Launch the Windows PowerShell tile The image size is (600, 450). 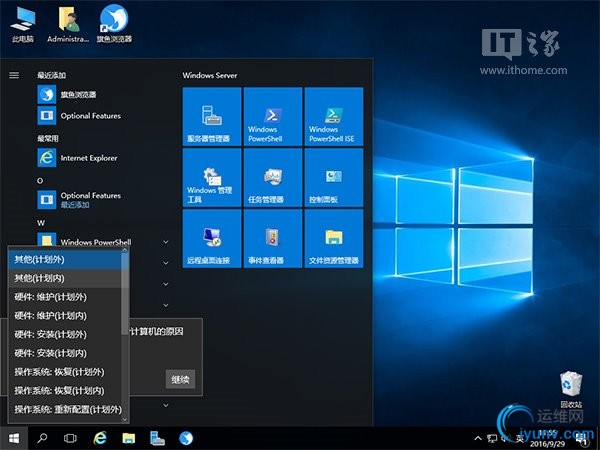(x=273, y=116)
